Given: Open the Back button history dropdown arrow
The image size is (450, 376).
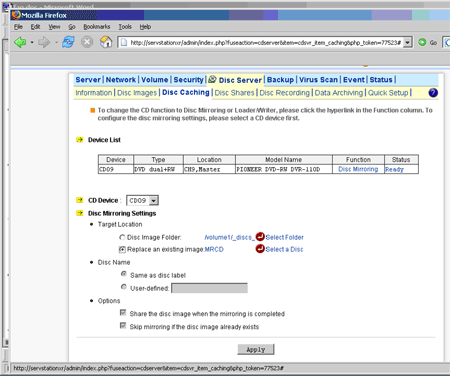Looking at the screenshot, I should click(32, 42).
